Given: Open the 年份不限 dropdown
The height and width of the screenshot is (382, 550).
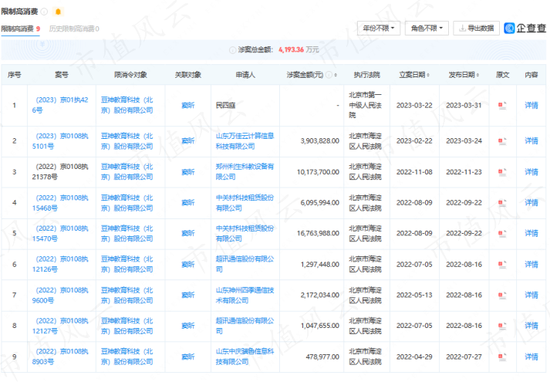Looking at the screenshot, I should coord(378,28).
